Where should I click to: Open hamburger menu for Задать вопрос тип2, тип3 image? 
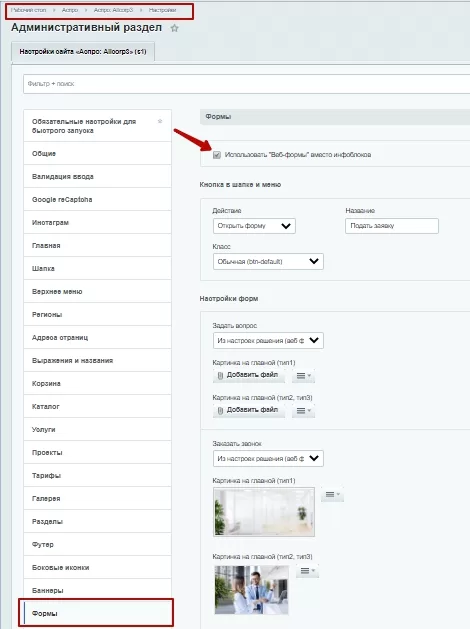pyautogui.click(x=303, y=411)
